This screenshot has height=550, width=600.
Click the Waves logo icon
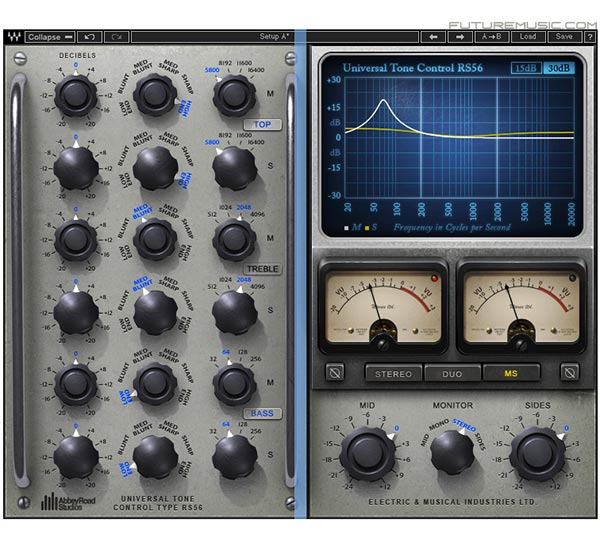click(14, 37)
